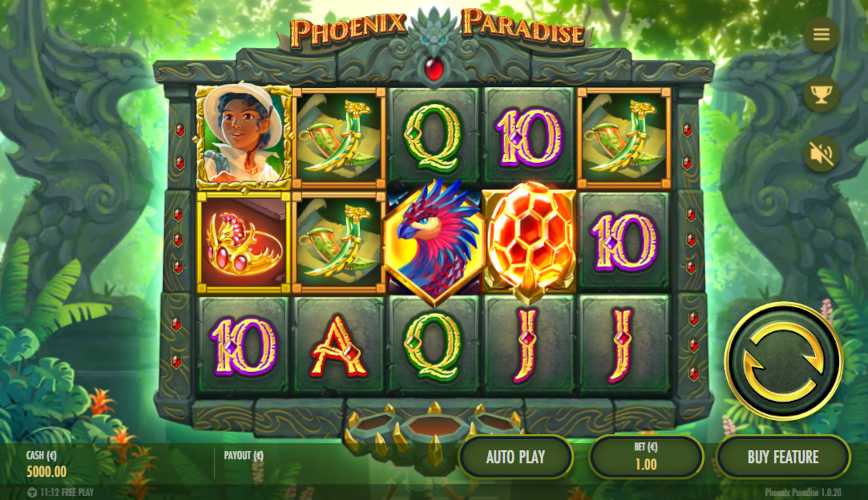Click the free play clock indicator
868x500 pixels.
pyautogui.click(x=61, y=492)
